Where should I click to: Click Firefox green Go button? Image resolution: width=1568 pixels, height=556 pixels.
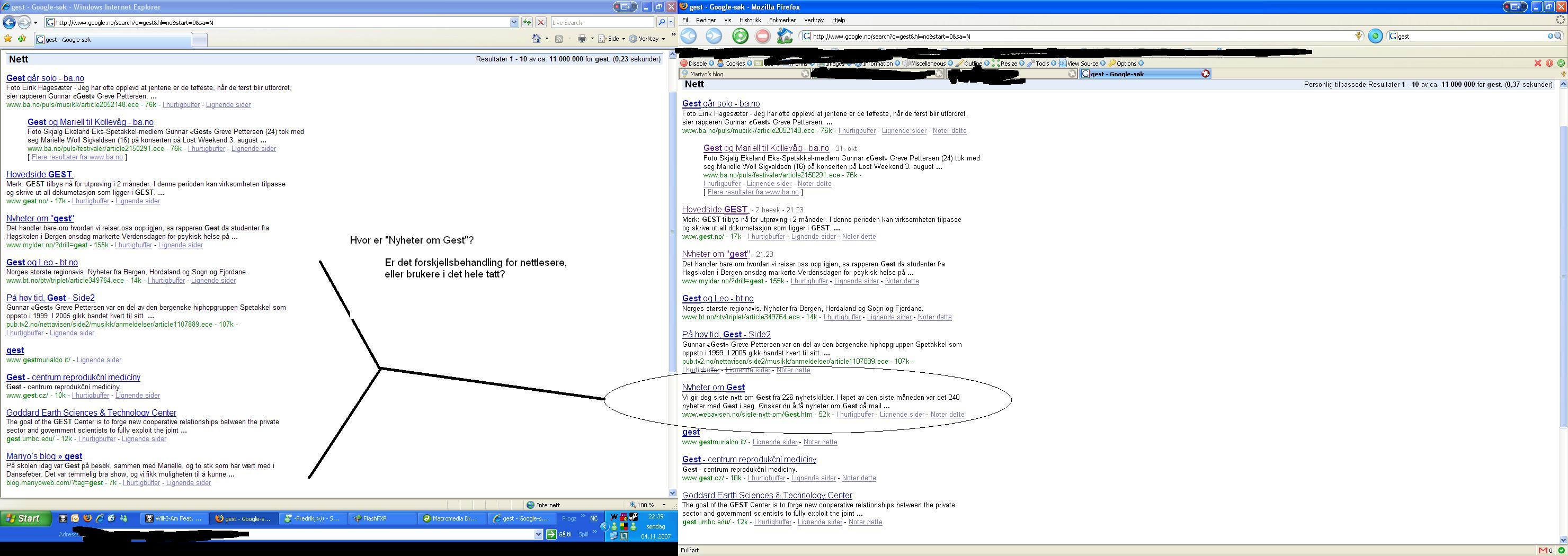coord(1375,36)
